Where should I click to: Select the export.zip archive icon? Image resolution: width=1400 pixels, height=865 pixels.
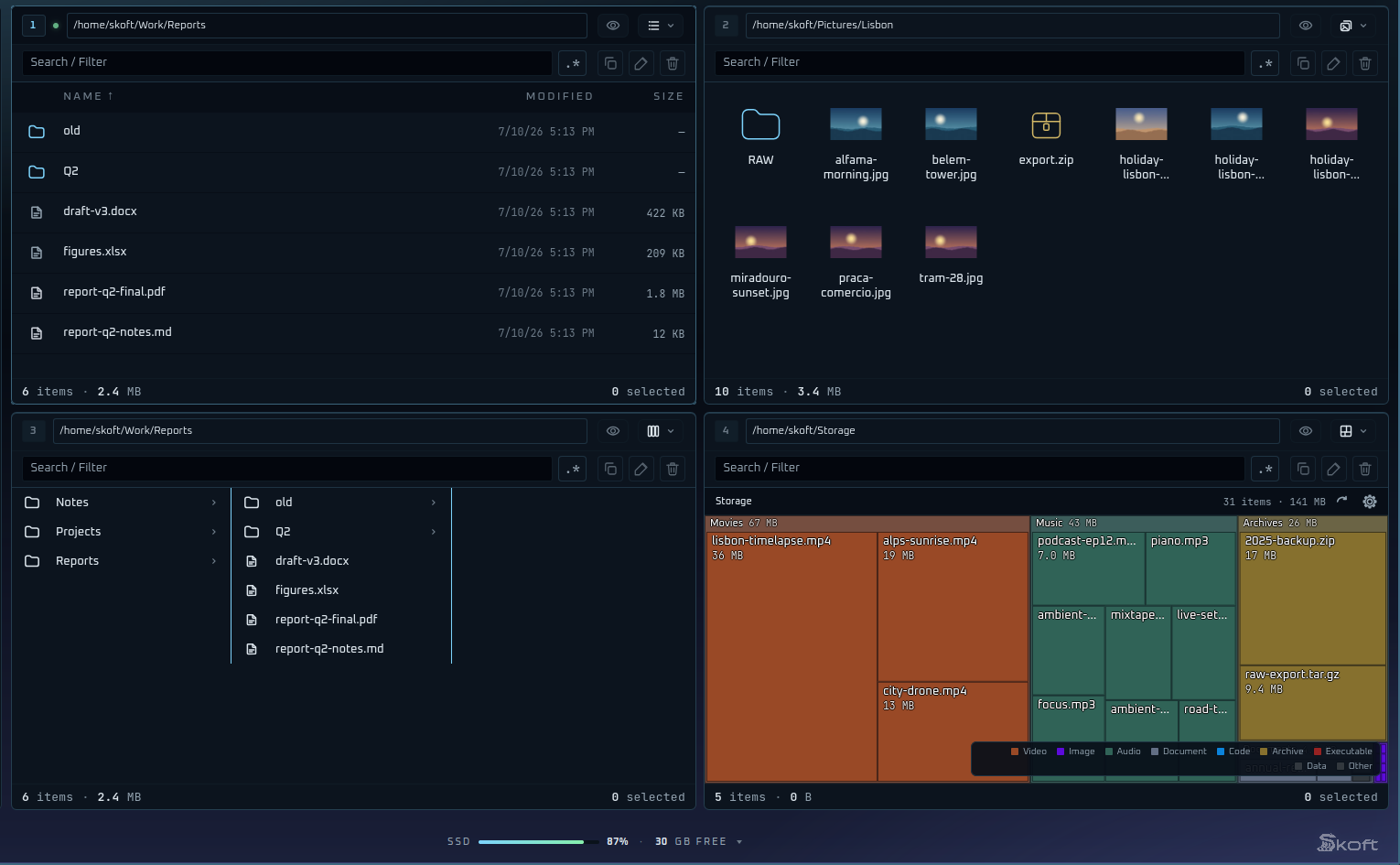(1046, 124)
